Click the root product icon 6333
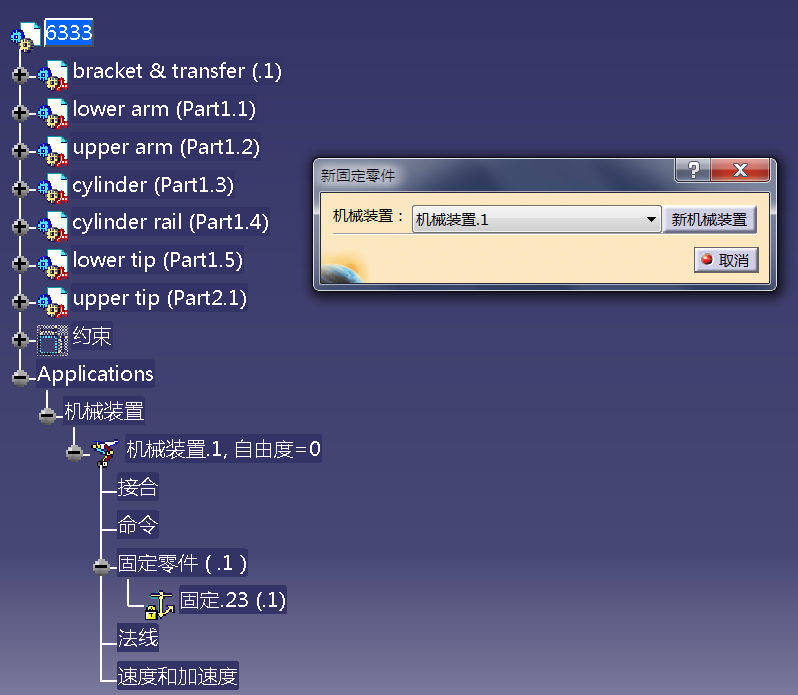 (25, 36)
